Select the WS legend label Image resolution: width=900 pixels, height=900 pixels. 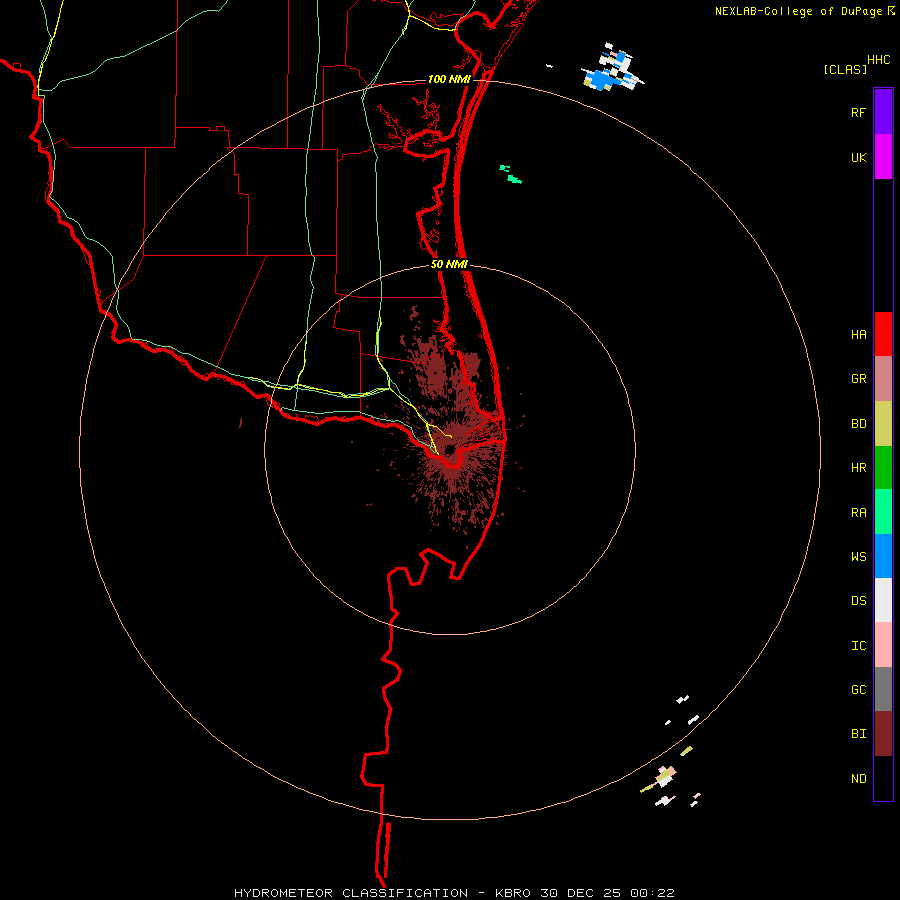pyautogui.click(x=858, y=557)
